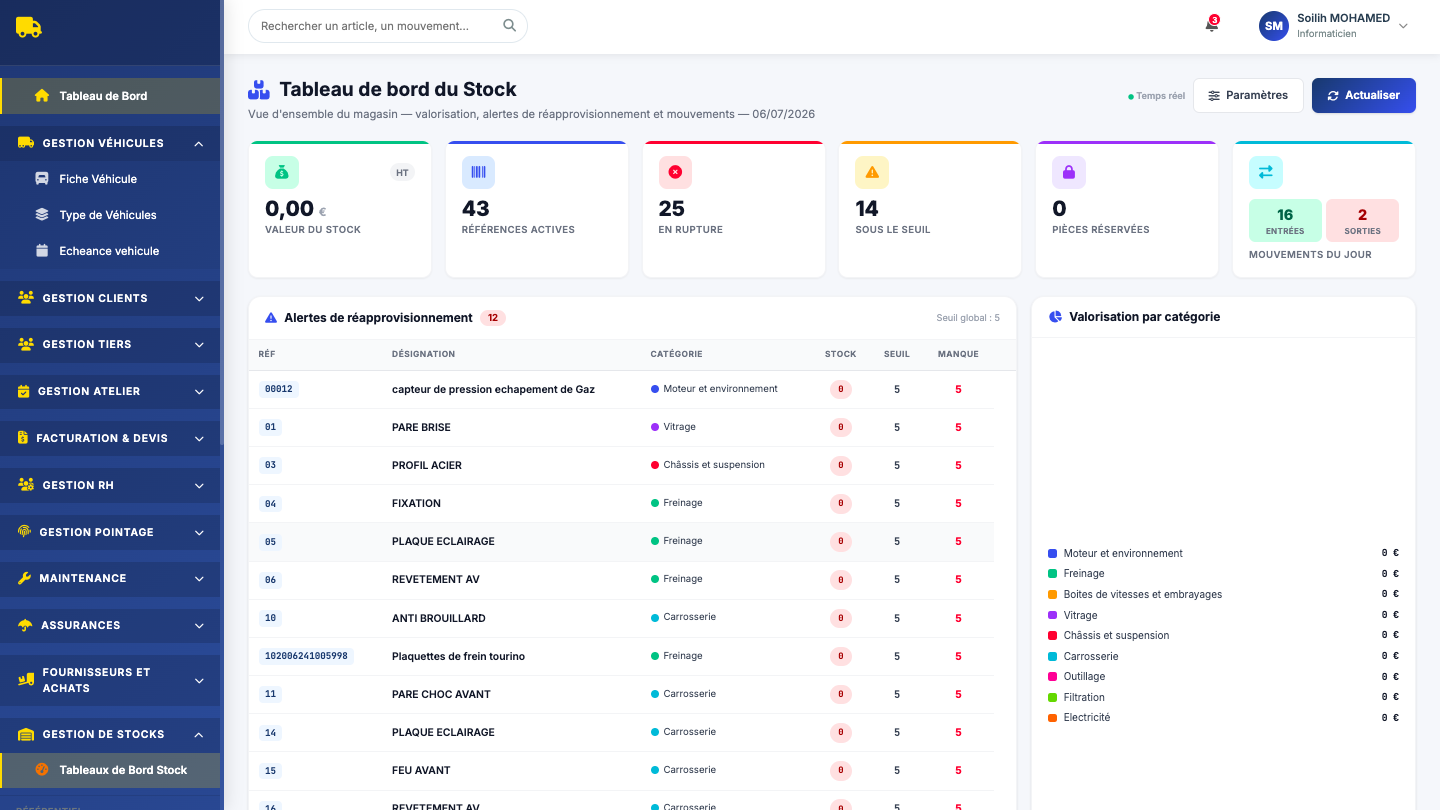Image resolution: width=1440 pixels, height=810 pixels.
Task: Click the orange Boites de vitesses legend swatch
Action: [1052, 594]
